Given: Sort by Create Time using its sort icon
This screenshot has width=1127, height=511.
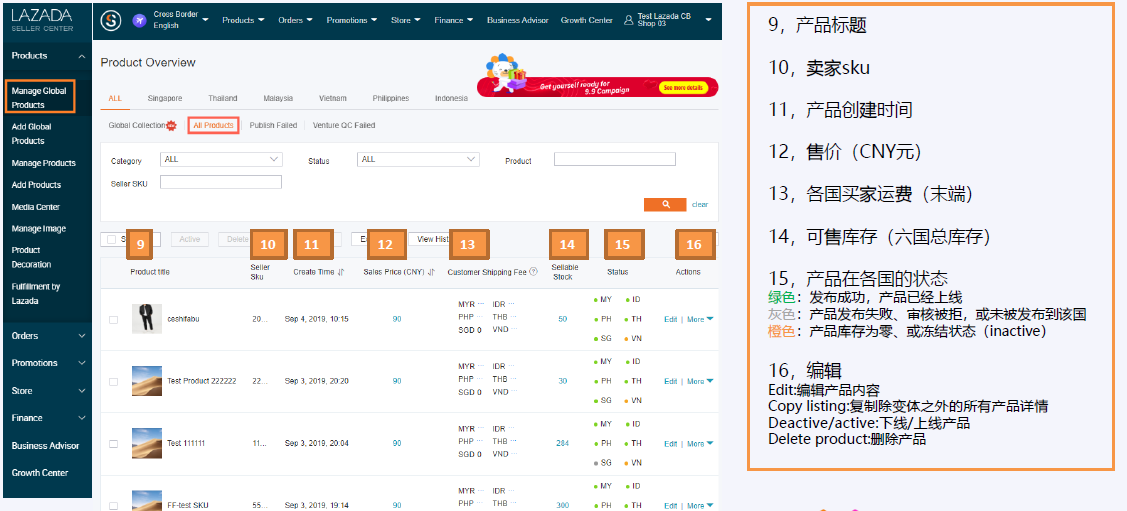Looking at the screenshot, I should point(341,272).
